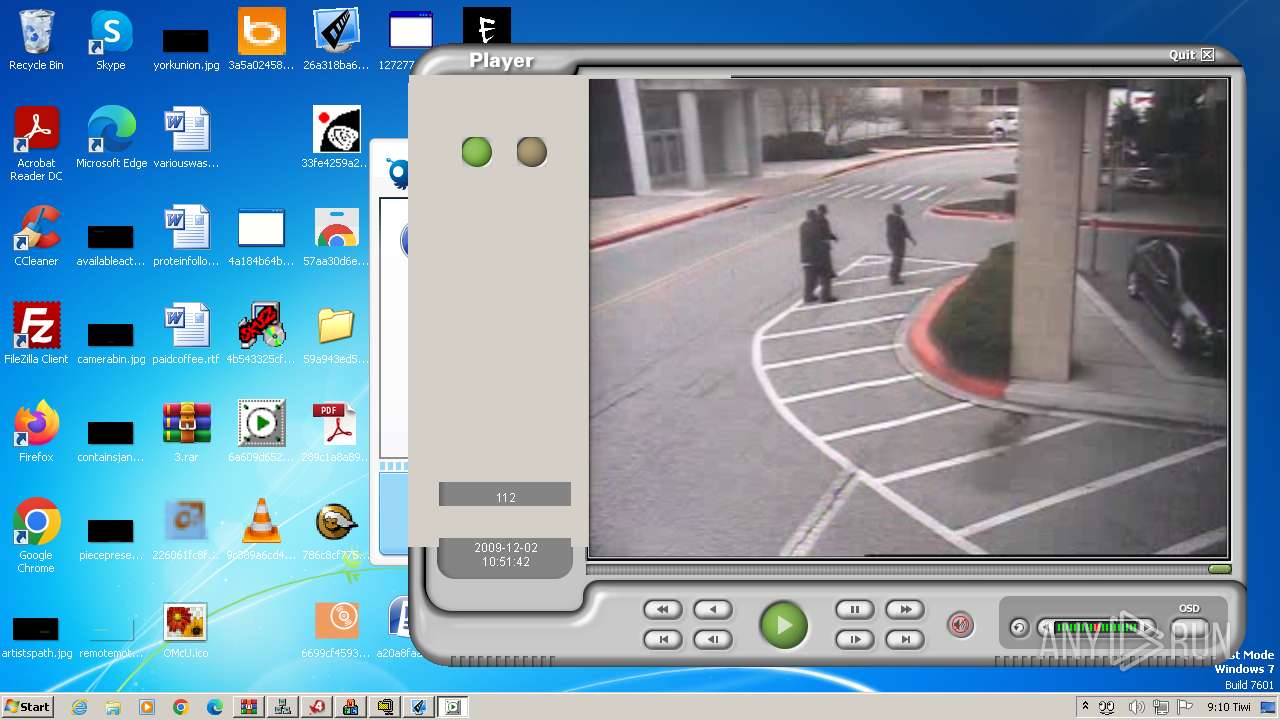Click the brown indicator light in Player
This screenshot has height=720, width=1280.
click(531, 152)
